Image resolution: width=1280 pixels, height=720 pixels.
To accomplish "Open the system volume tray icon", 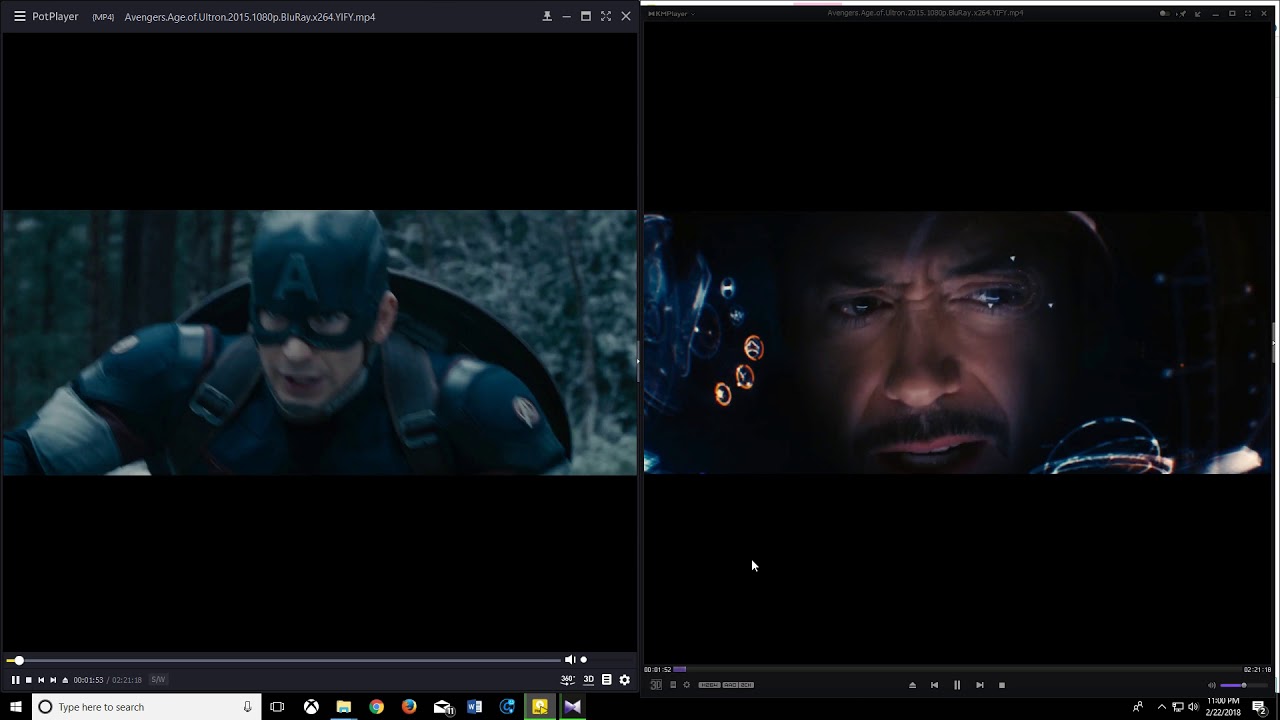I will click(x=1193, y=707).
